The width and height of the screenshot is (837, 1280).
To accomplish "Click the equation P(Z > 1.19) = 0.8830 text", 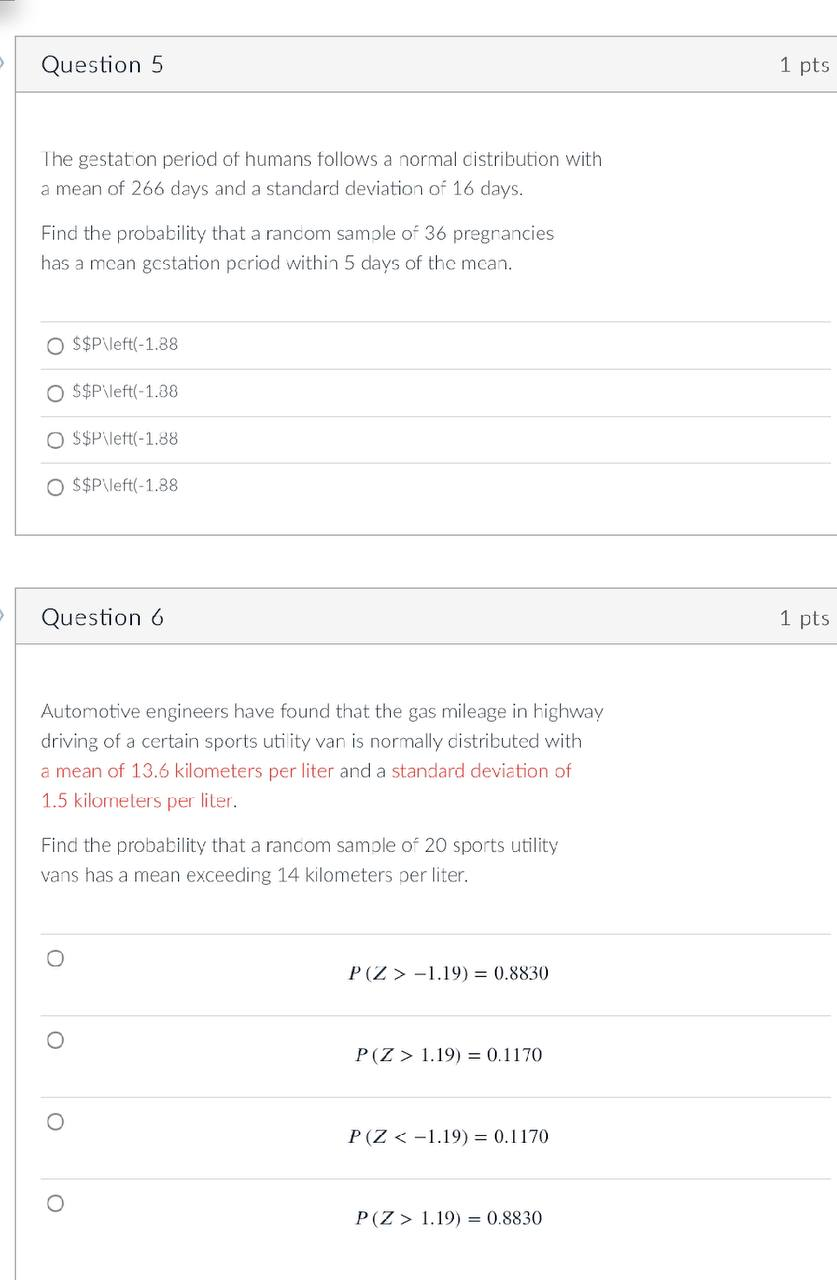I will [x=448, y=1218].
